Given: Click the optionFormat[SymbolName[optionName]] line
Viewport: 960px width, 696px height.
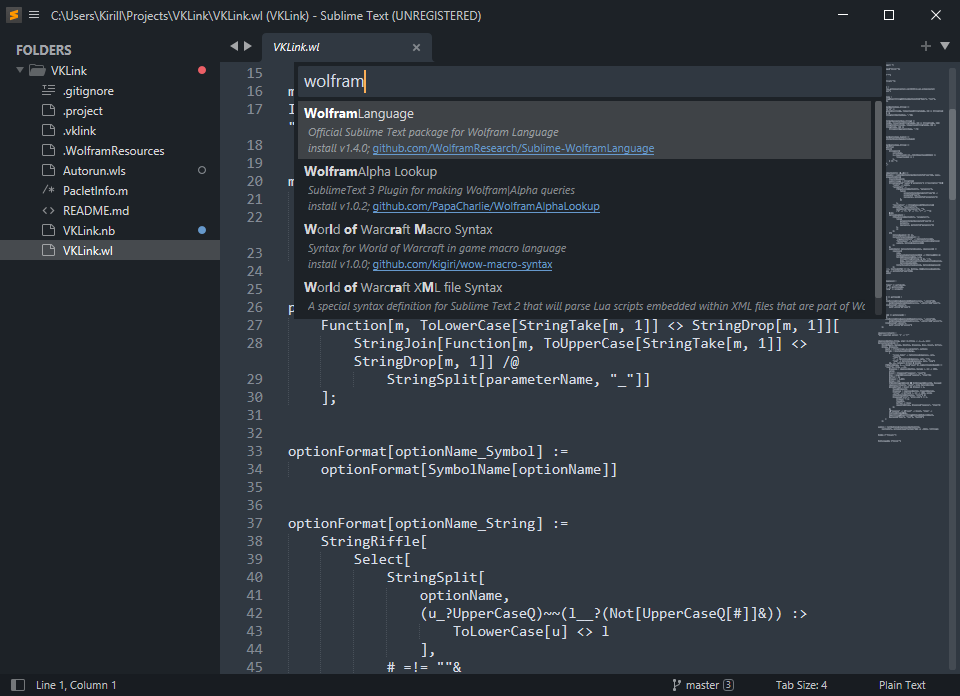Looking at the screenshot, I should tap(469, 470).
